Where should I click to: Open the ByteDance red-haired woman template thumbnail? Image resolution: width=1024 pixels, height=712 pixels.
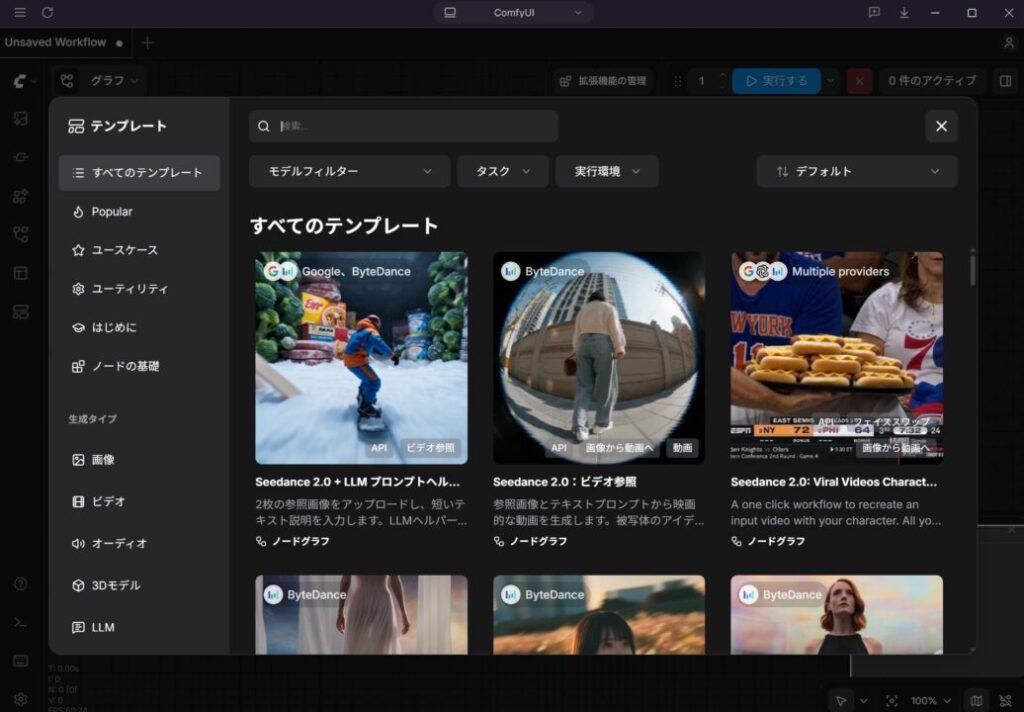[837, 615]
